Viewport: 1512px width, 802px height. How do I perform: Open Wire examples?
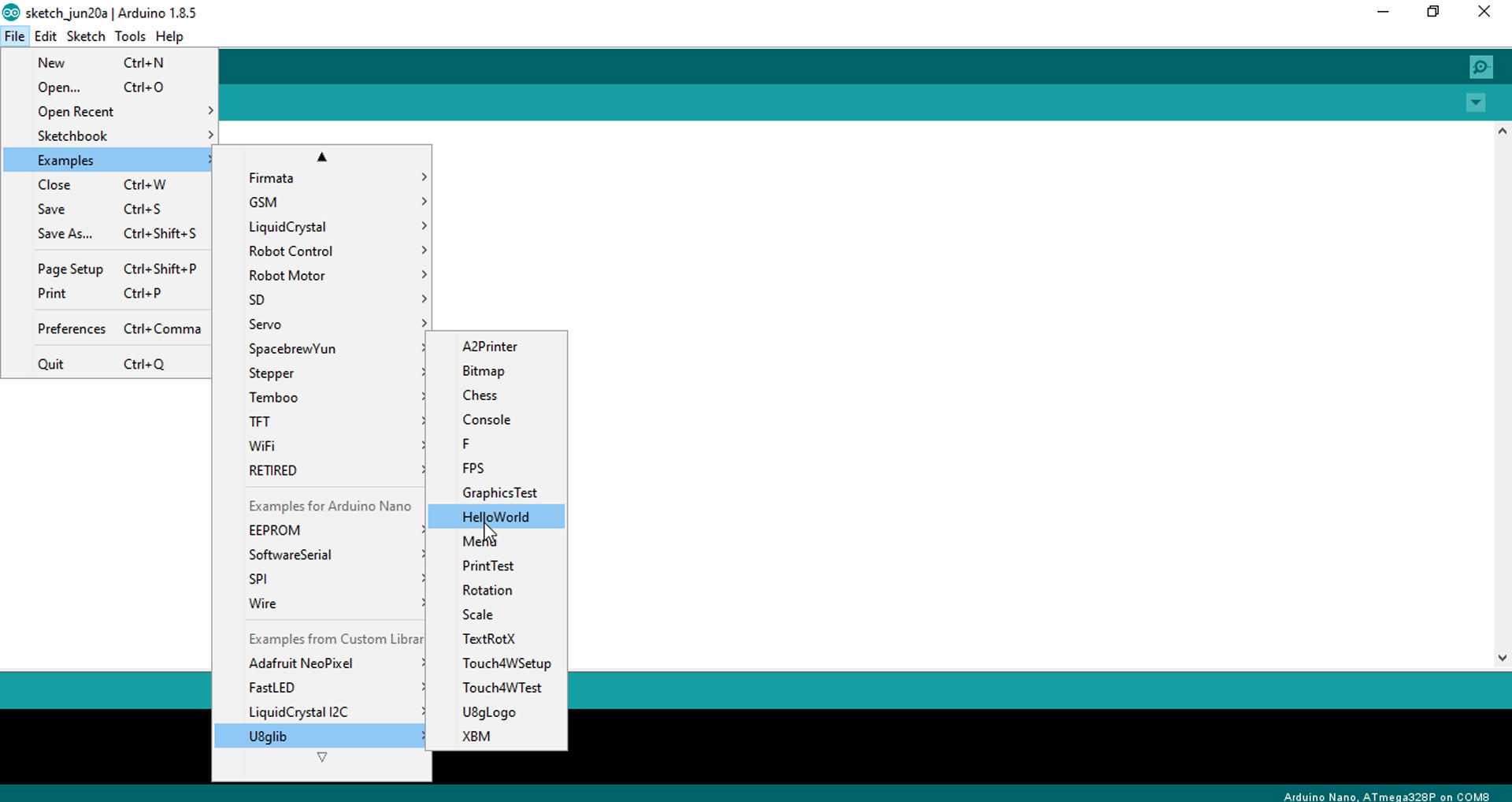[x=320, y=604]
